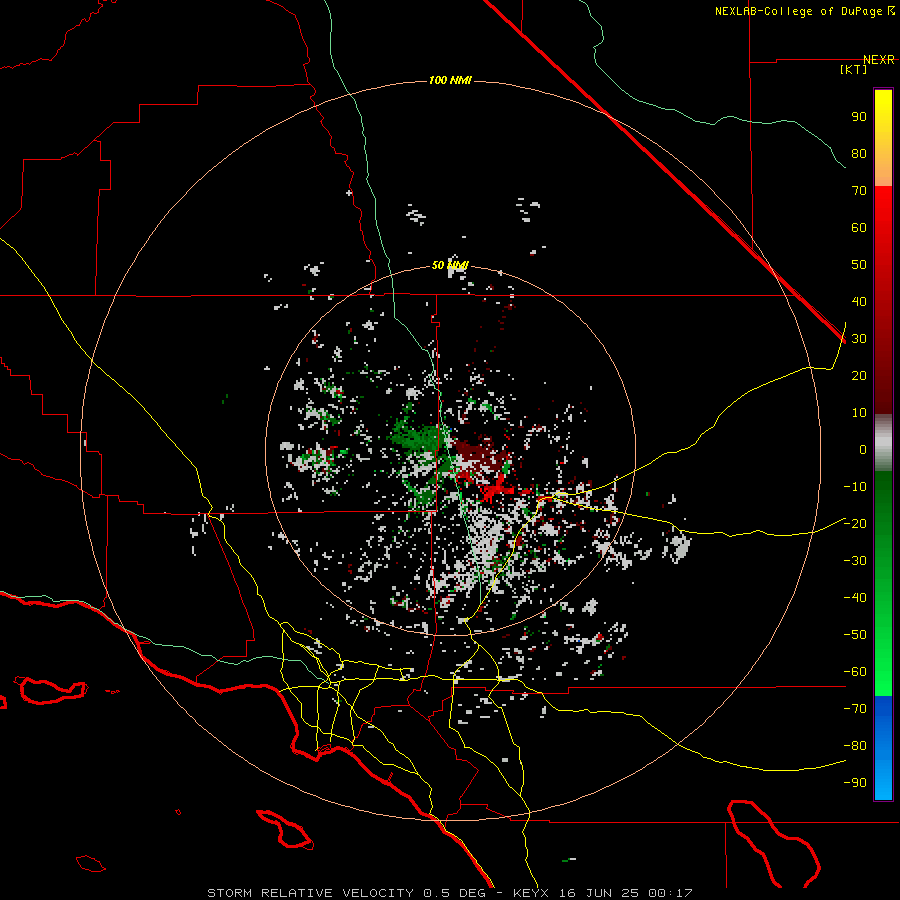The image size is (900, 900).
Task: Select the 30 knot scale label
Action: click(x=859, y=339)
